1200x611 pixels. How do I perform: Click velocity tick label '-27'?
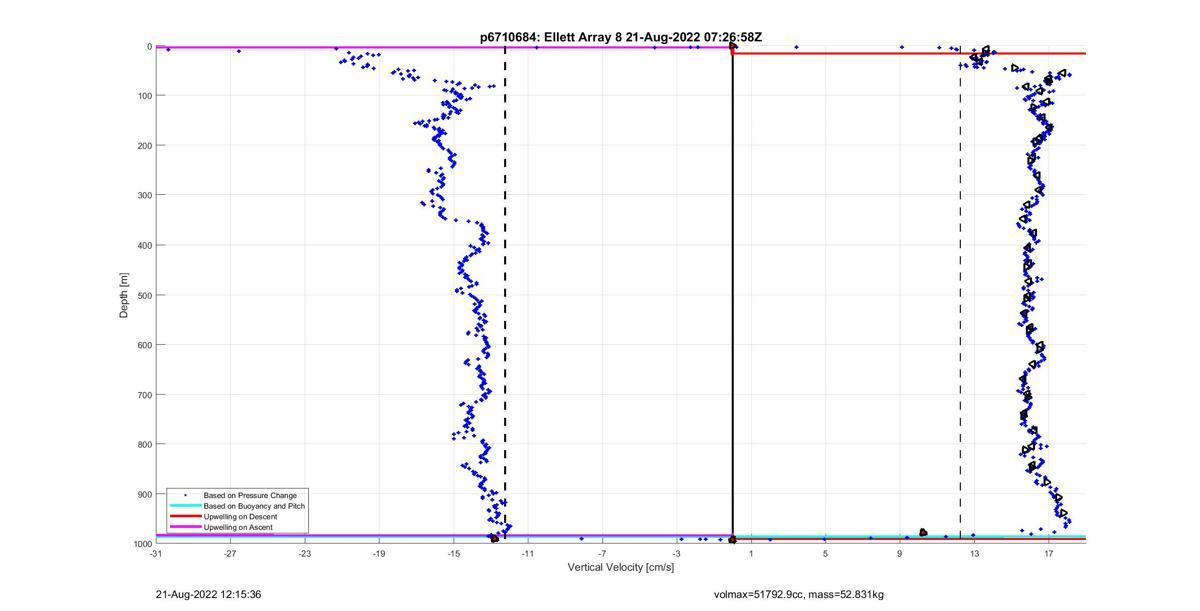(230, 554)
